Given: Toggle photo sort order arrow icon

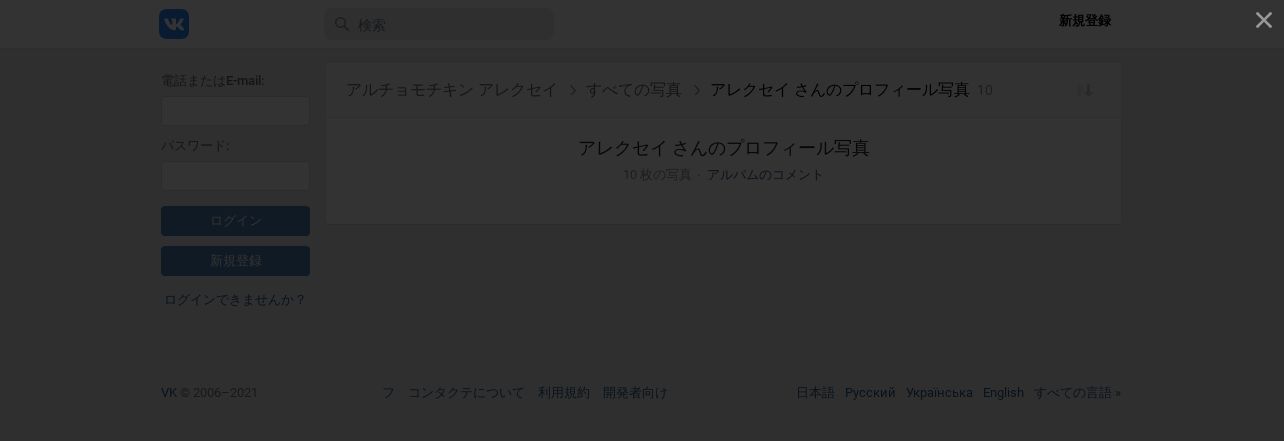Looking at the screenshot, I should (1085, 90).
